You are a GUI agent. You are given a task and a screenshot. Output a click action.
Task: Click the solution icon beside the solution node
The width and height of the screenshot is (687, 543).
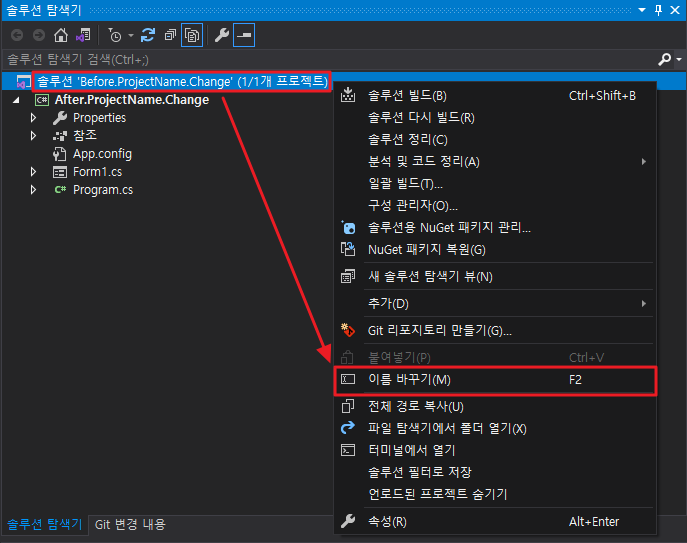pos(23,82)
